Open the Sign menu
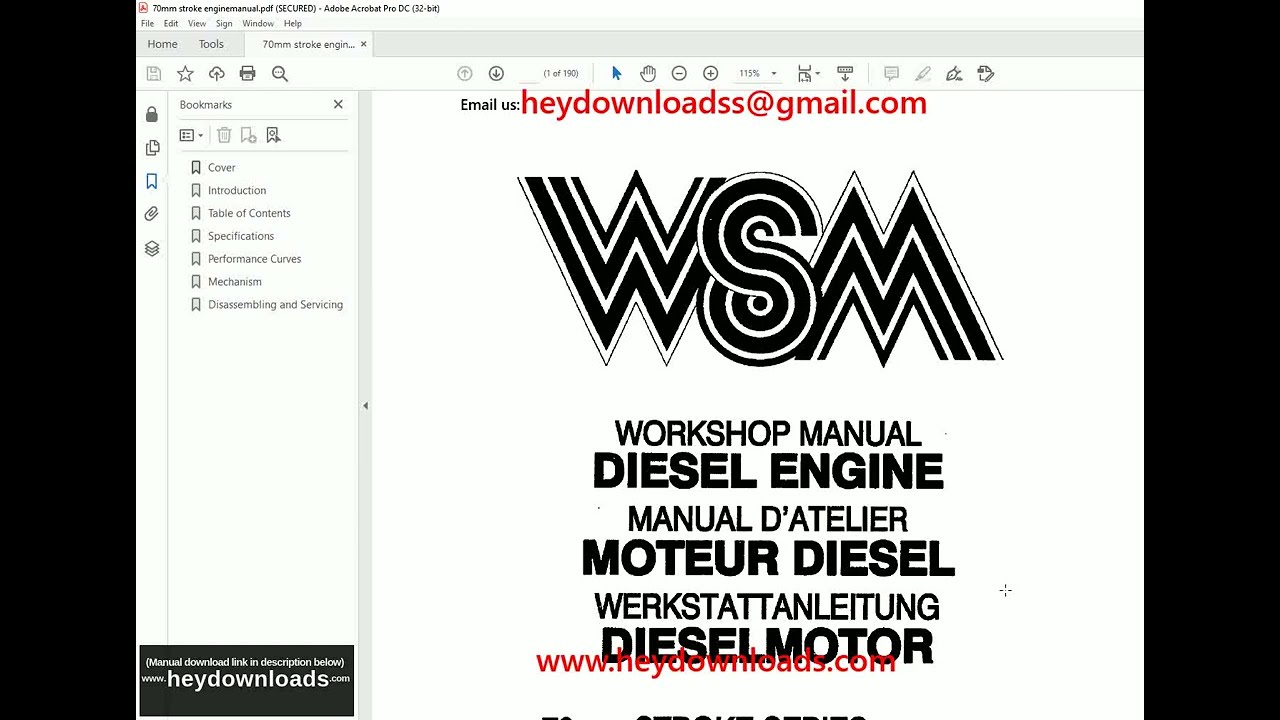 click(224, 23)
